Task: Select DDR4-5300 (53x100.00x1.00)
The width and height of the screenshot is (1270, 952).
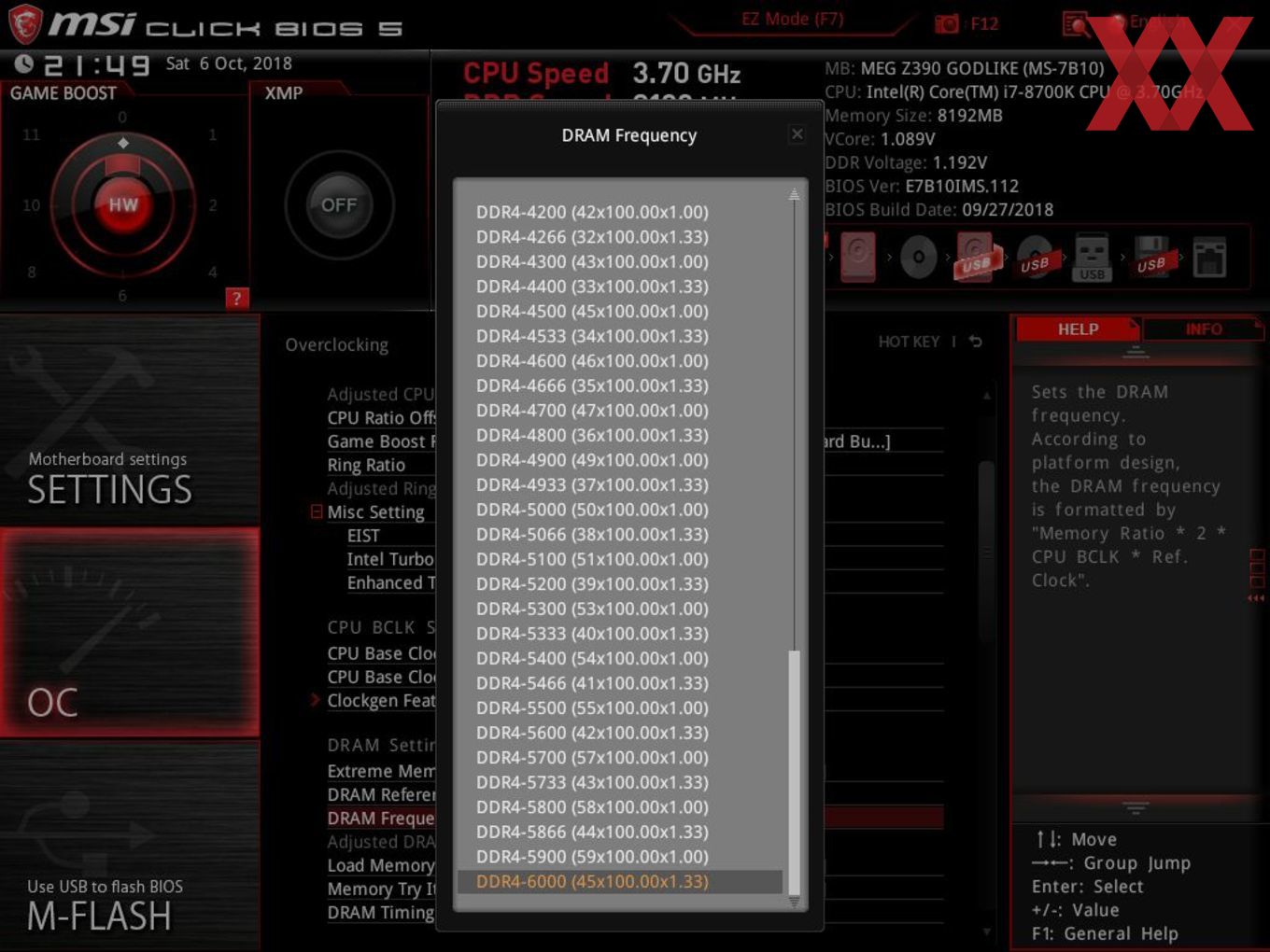Action: tap(619, 609)
